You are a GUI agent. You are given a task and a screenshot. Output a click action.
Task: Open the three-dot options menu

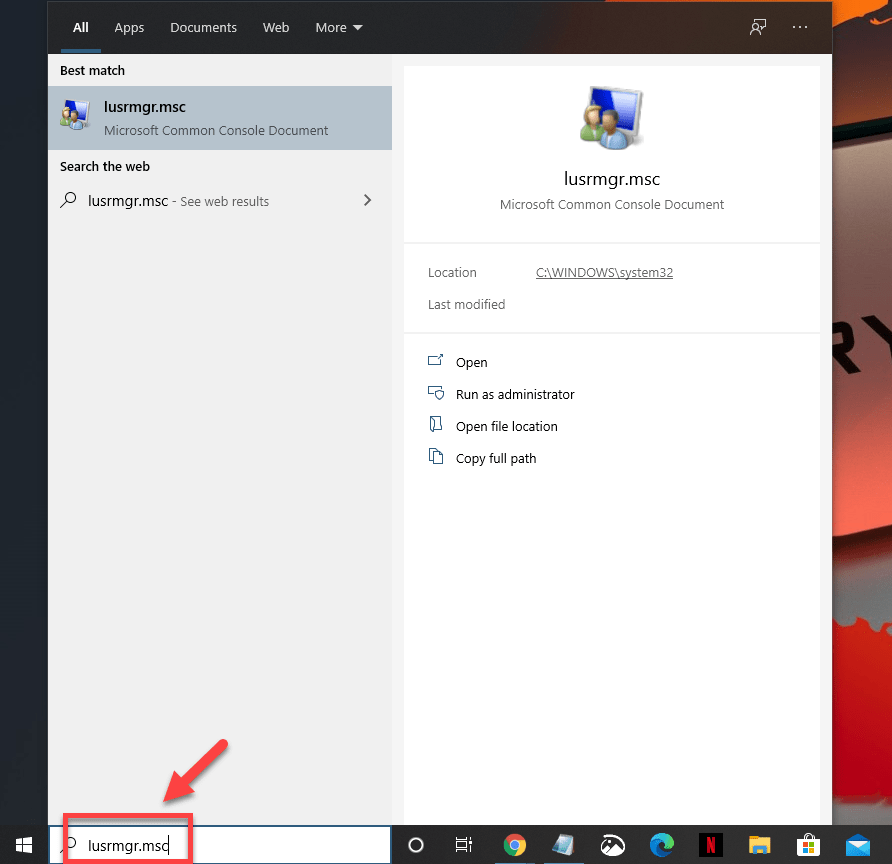click(x=800, y=27)
